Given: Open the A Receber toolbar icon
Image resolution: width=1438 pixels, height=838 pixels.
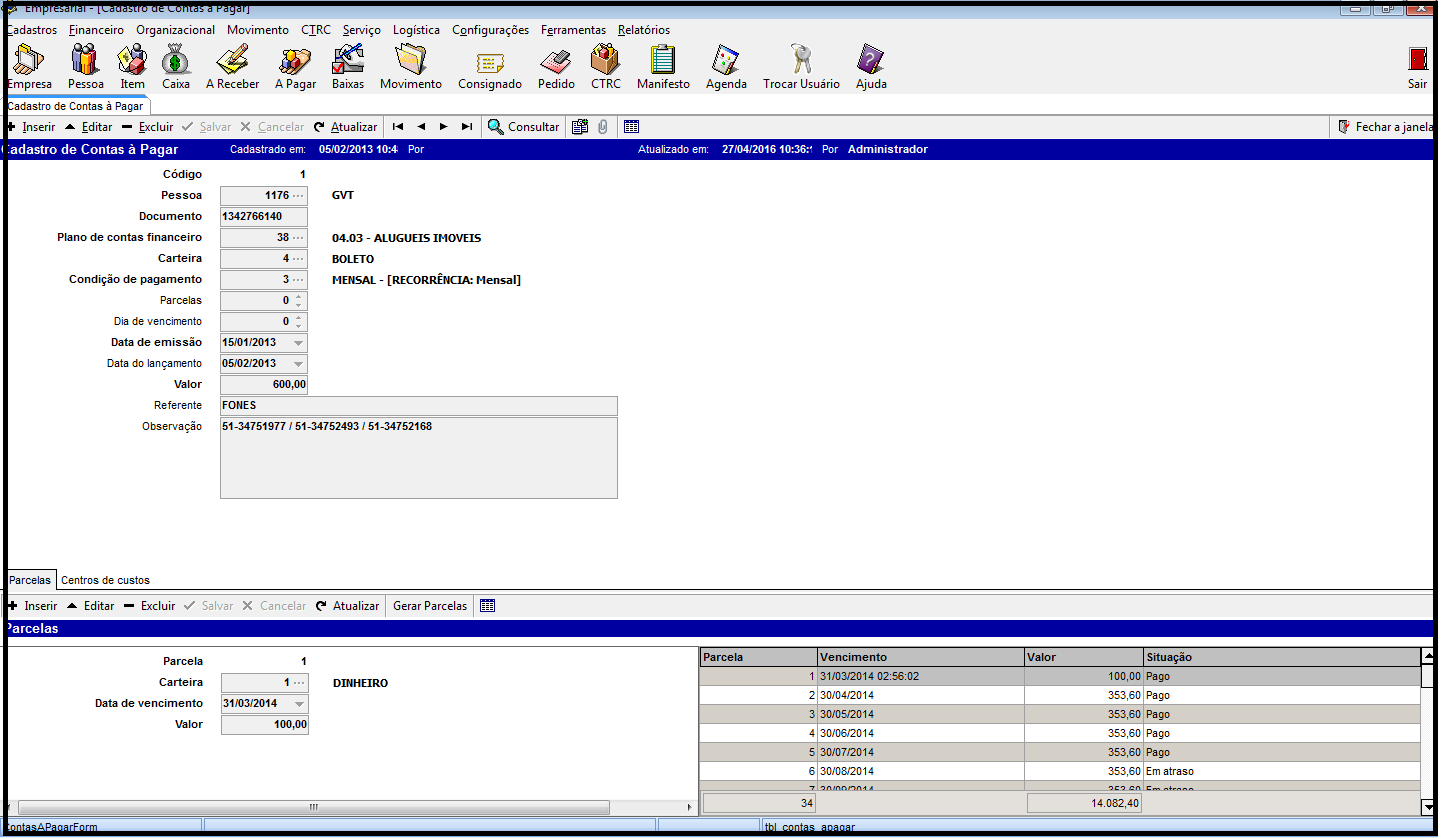Looking at the screenshot, I should (x=232, y=62).
